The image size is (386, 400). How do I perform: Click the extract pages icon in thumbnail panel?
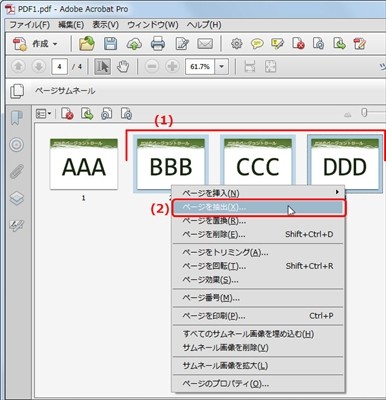(126, 114)
